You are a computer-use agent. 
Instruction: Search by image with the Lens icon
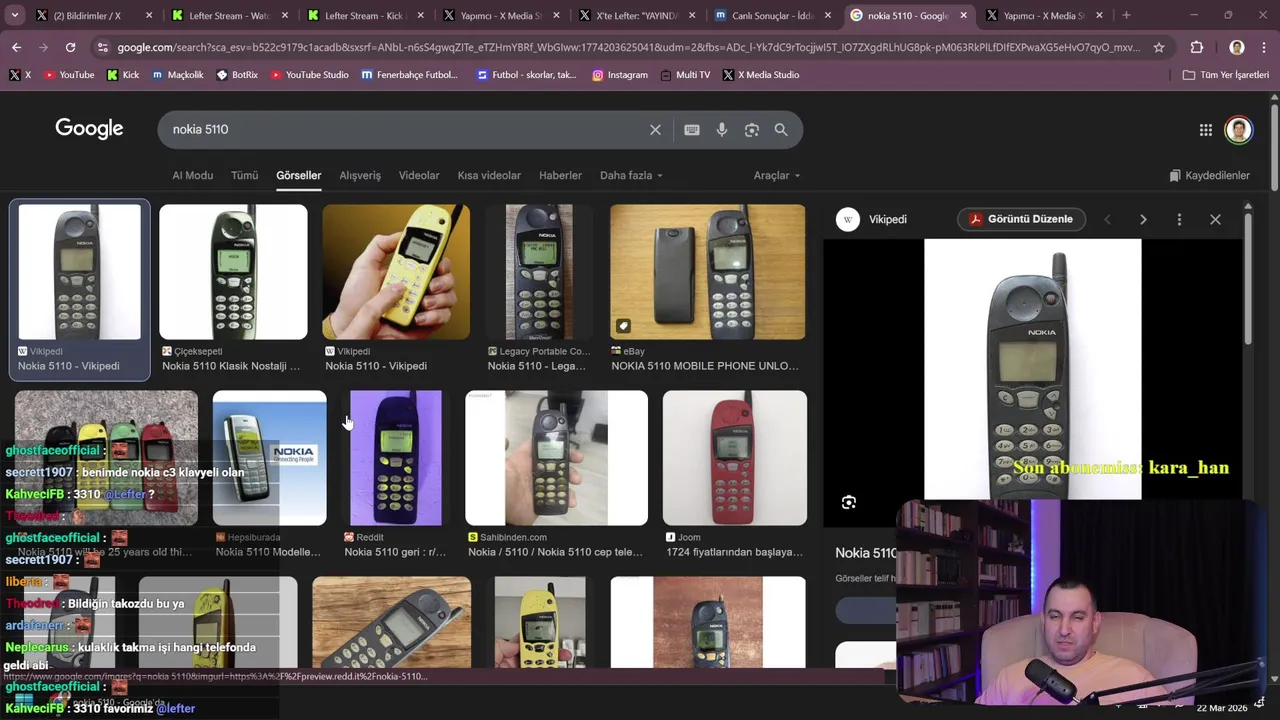752,130
